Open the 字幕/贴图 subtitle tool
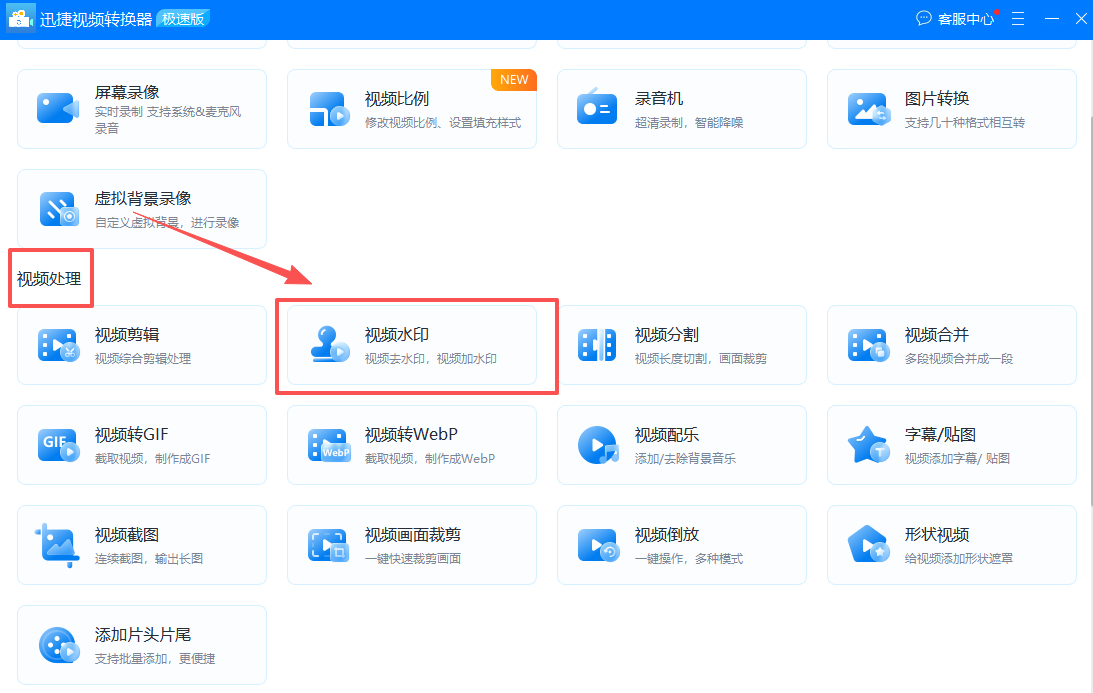 (951, 444)
